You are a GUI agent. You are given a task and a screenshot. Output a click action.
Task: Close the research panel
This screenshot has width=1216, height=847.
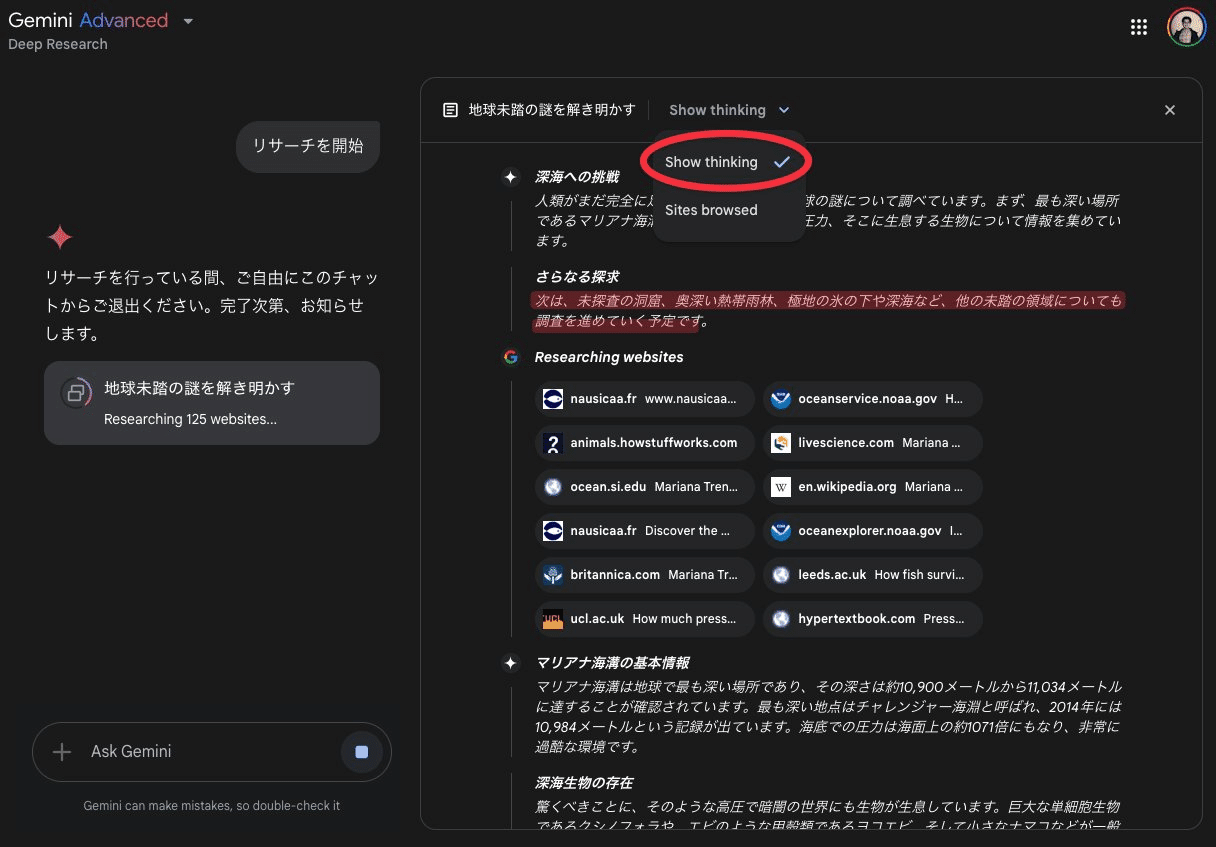1169,110
